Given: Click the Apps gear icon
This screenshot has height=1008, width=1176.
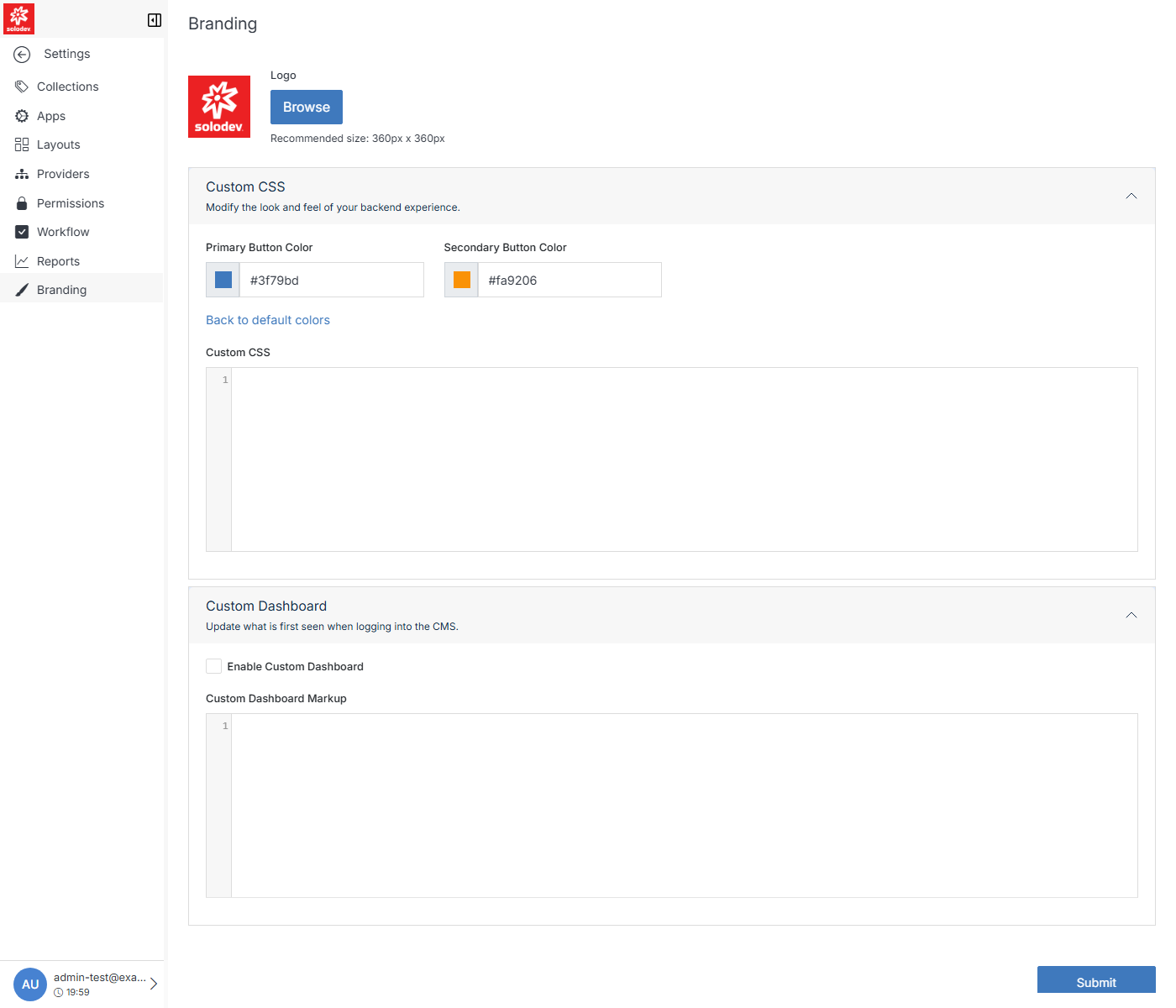Looking at the screenshot, I should pos(22,116).
